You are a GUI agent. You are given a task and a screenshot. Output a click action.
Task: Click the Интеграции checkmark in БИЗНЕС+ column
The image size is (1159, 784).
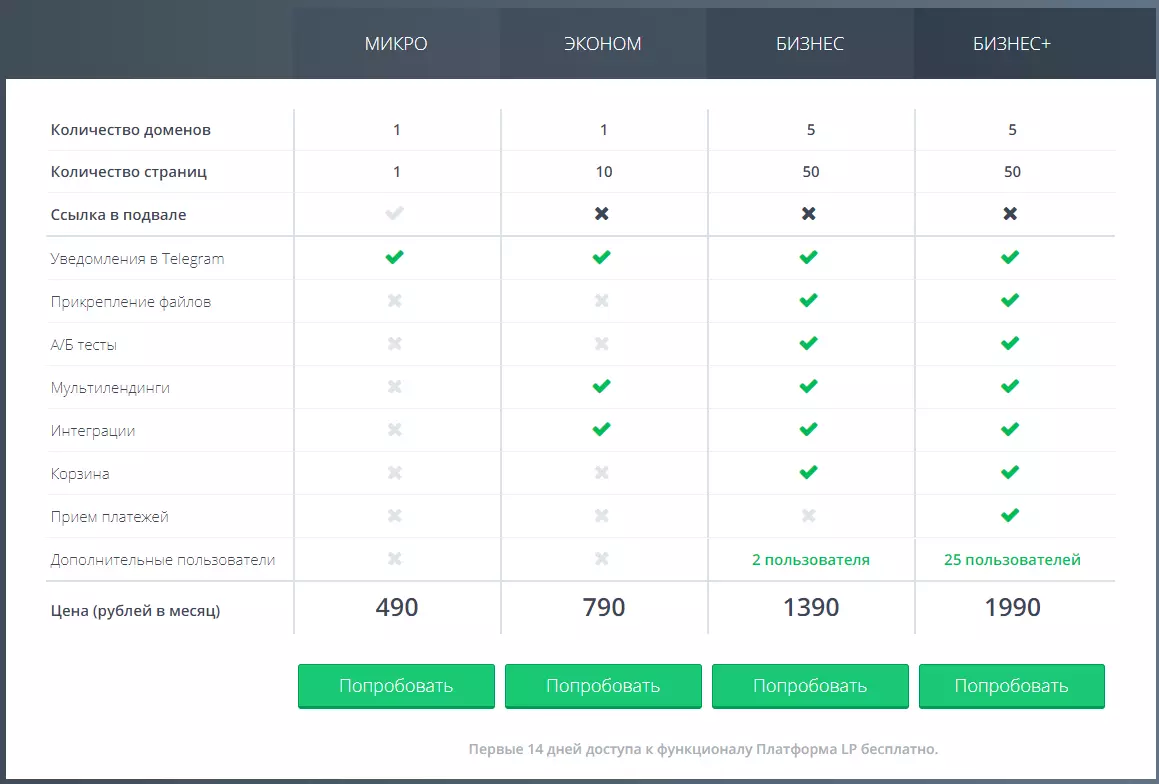pyautogui.click(x=1010, y=429)
